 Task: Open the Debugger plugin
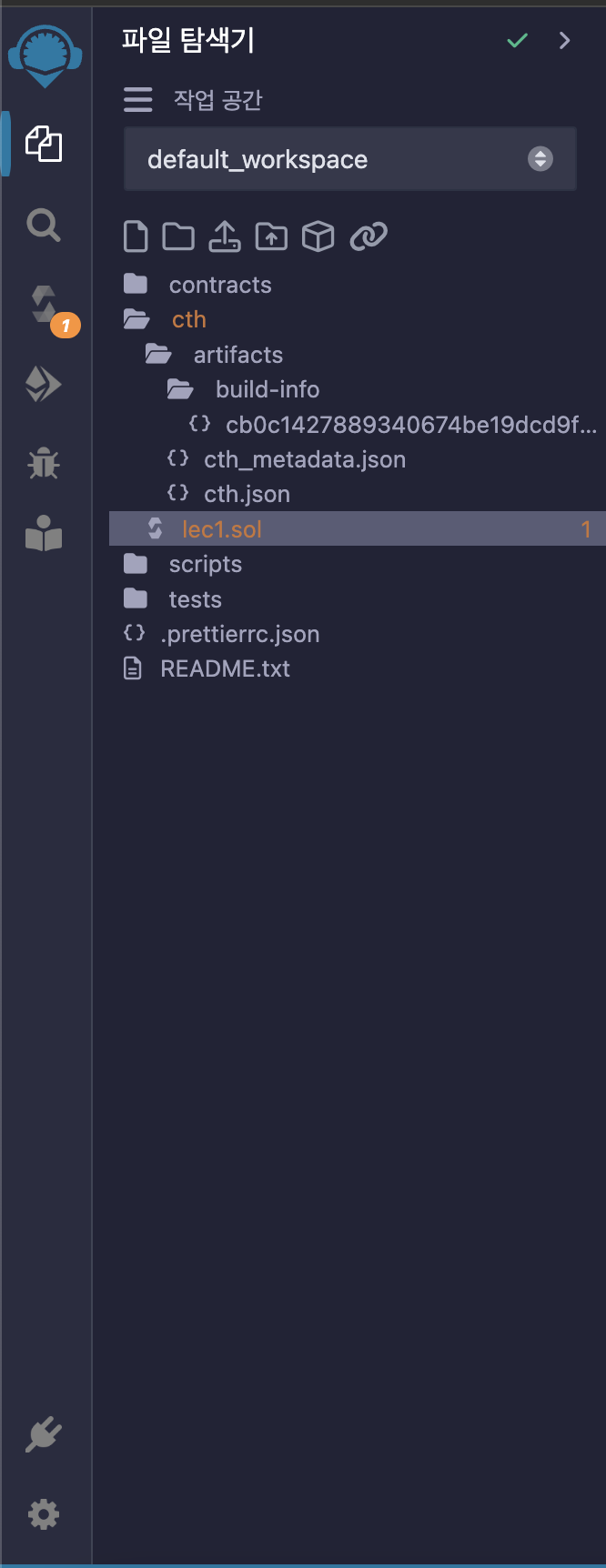tap(43, 464)
